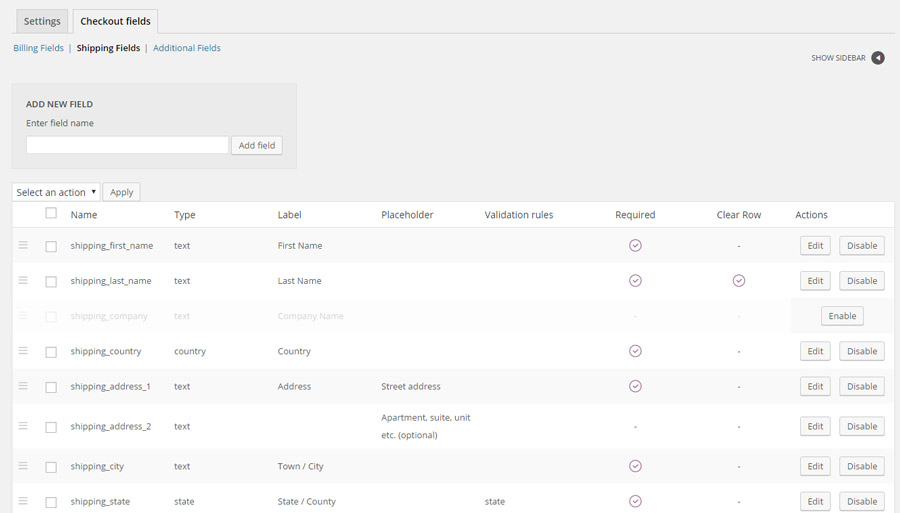
Task: Select the shipping_last_name row checkbox
Action: coord(51,282)
